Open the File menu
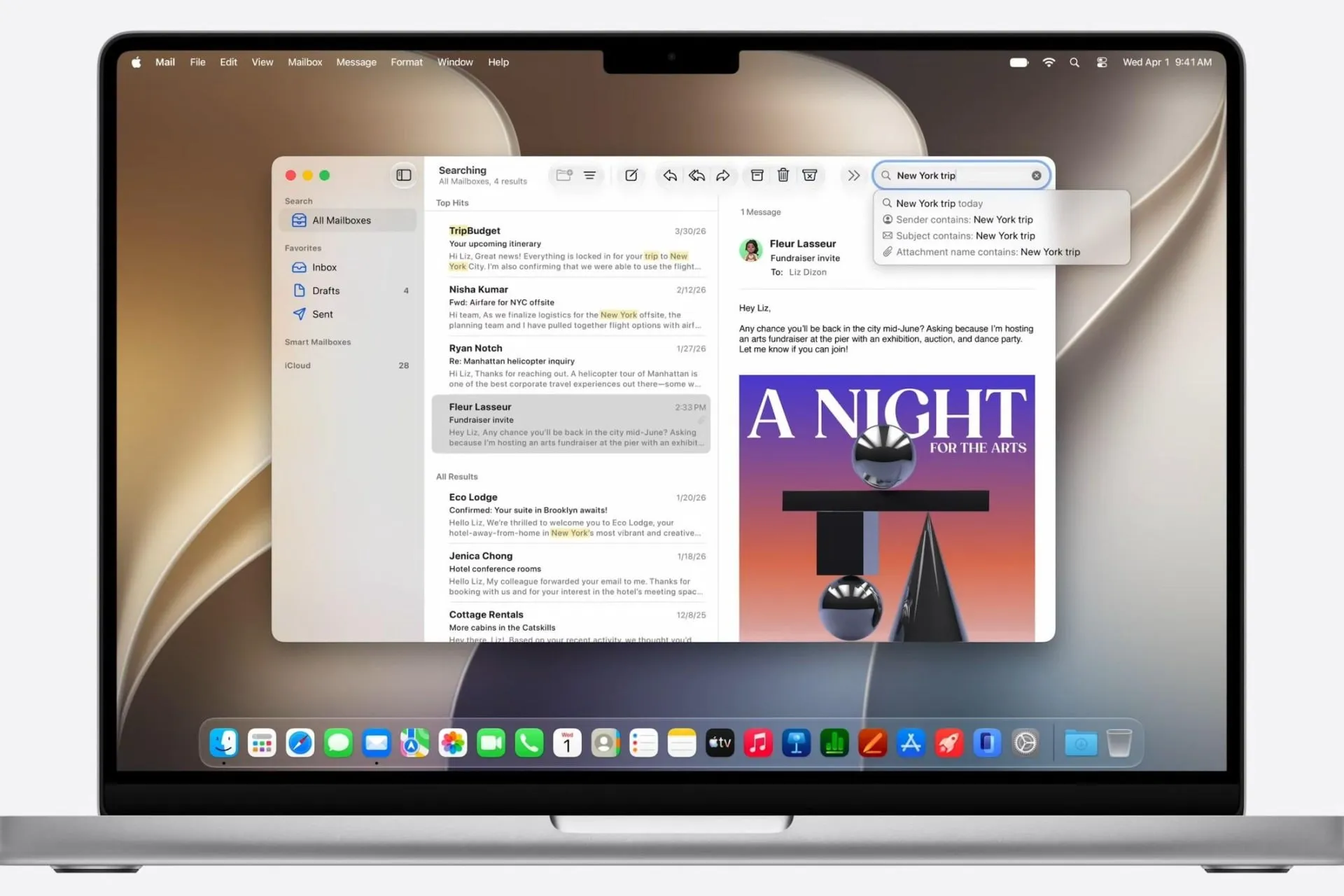 point(198,62)
